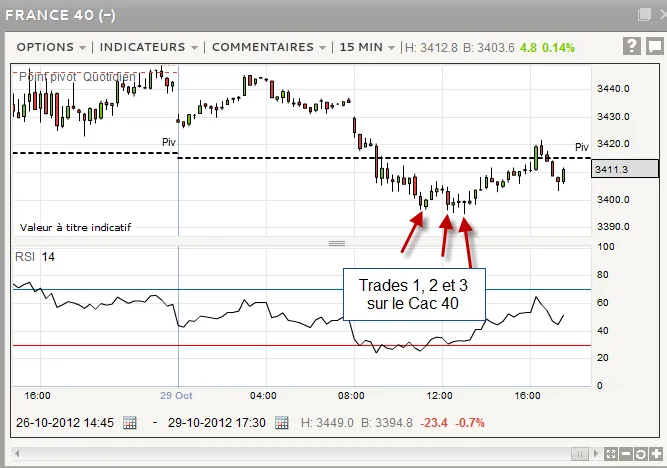Open the 15 MIN timeframe dropdown

367,47
